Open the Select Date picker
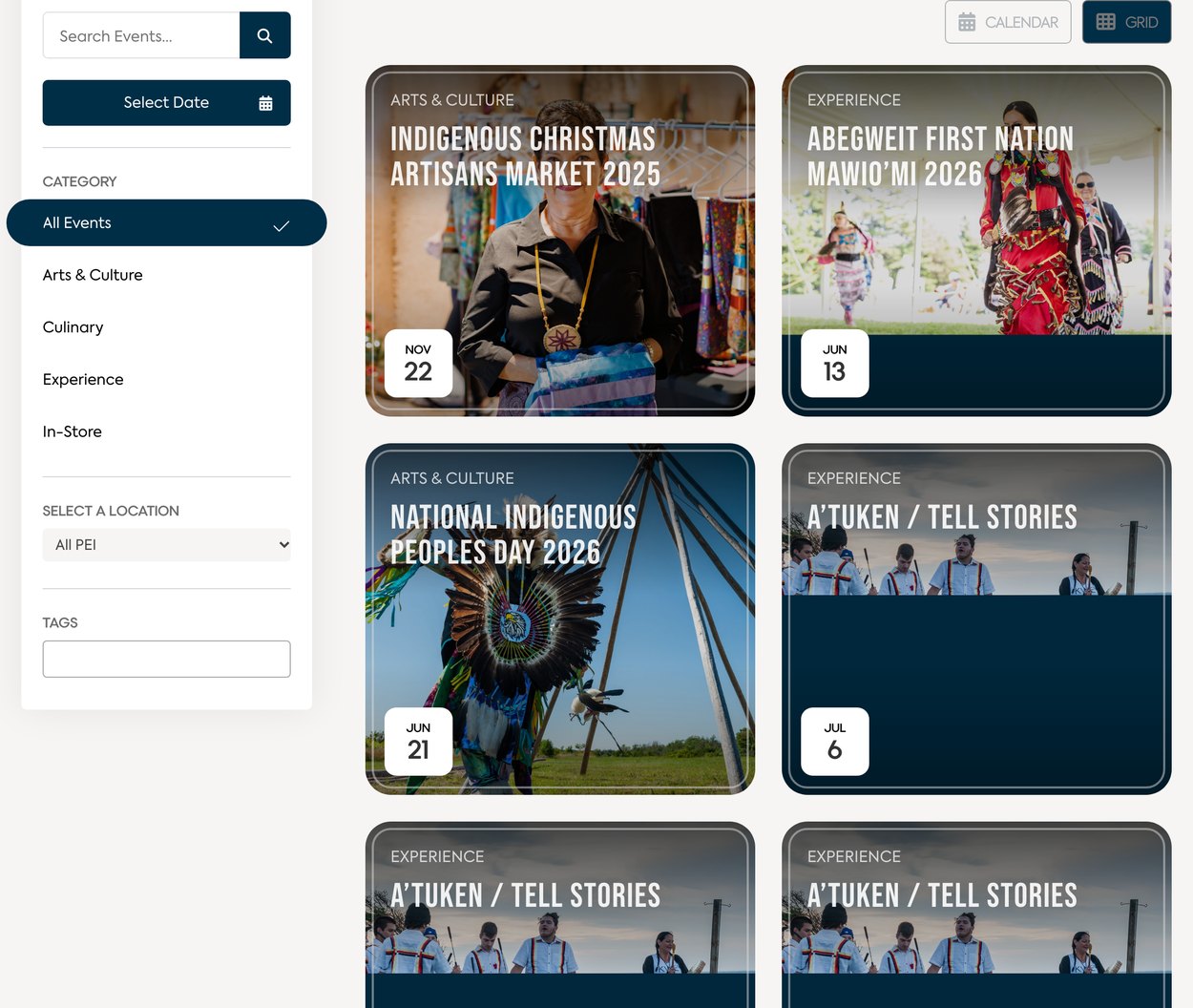 point(166,102)
